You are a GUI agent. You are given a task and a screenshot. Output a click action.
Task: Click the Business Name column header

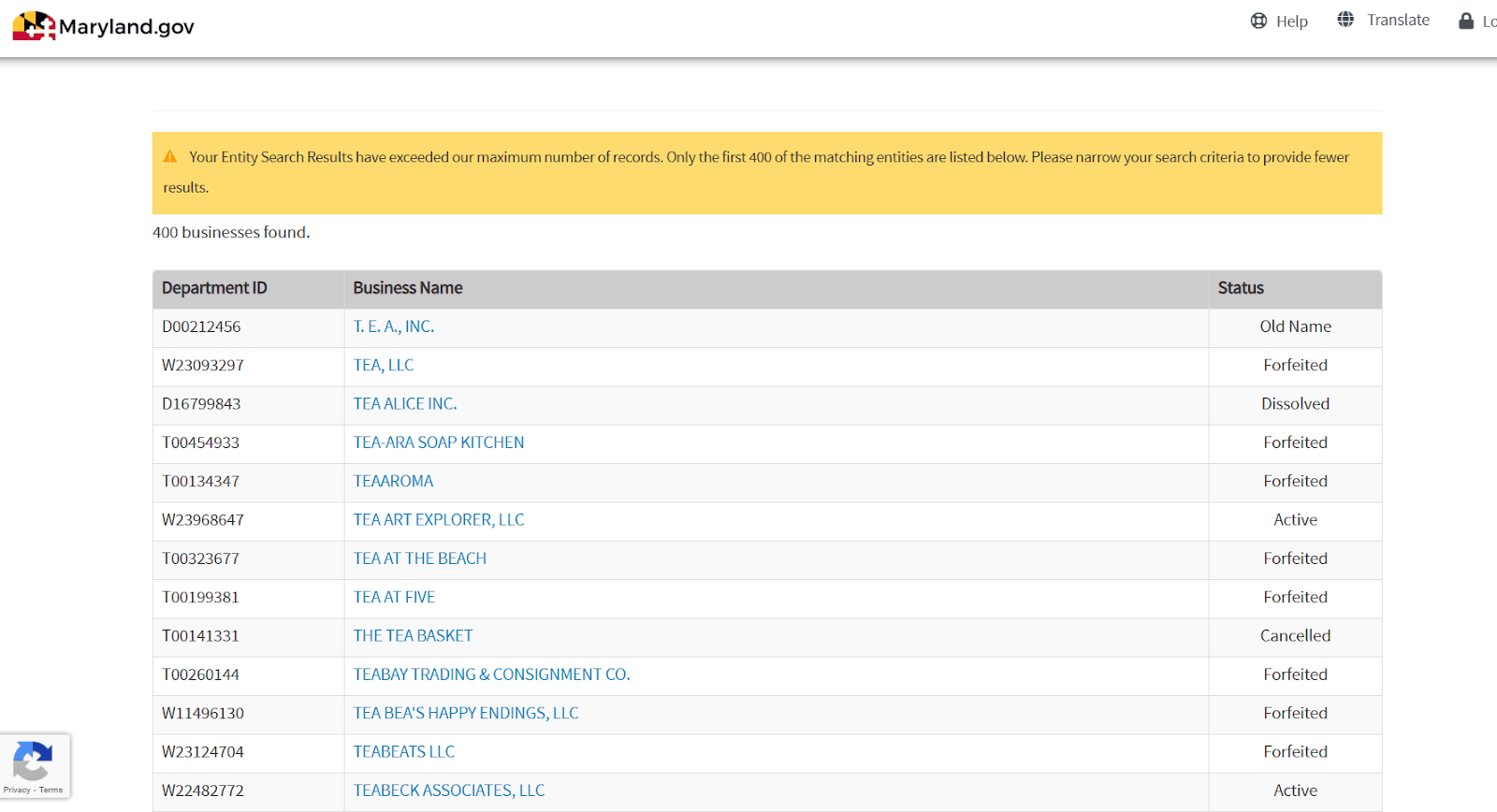coord(408,288)
